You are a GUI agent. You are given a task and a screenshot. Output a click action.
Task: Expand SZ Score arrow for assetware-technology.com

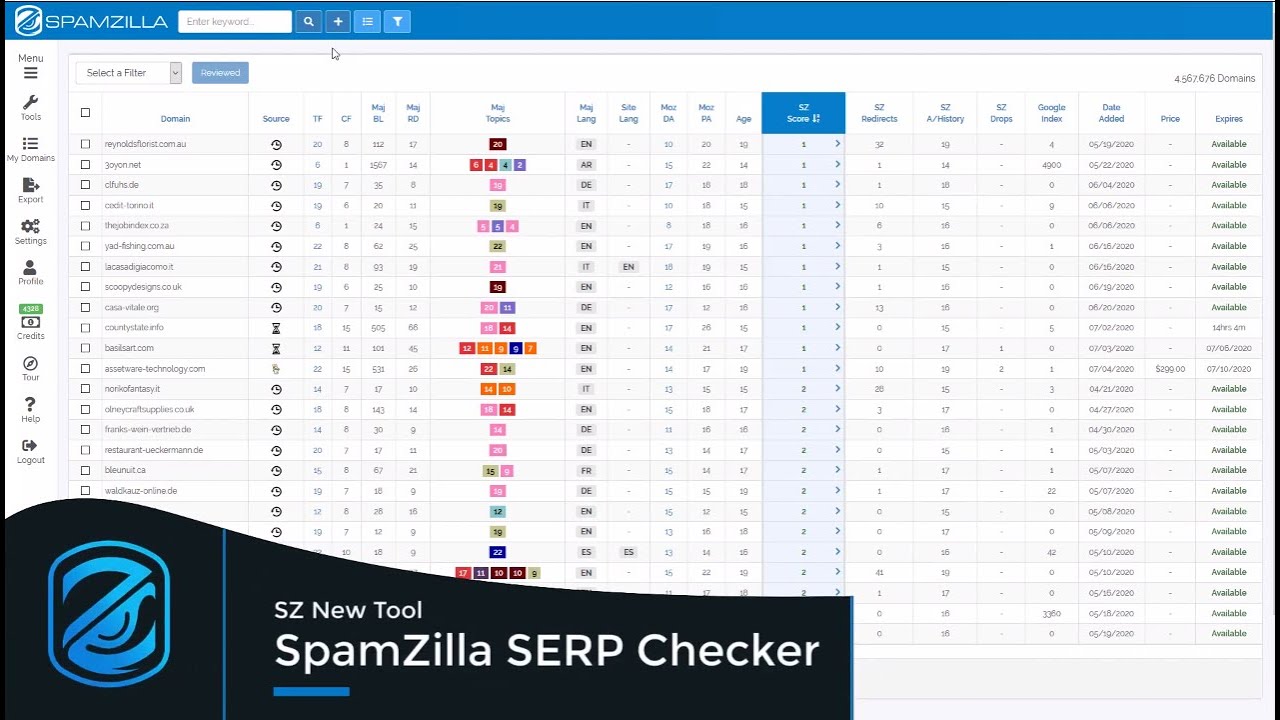[x=837, y=368]
